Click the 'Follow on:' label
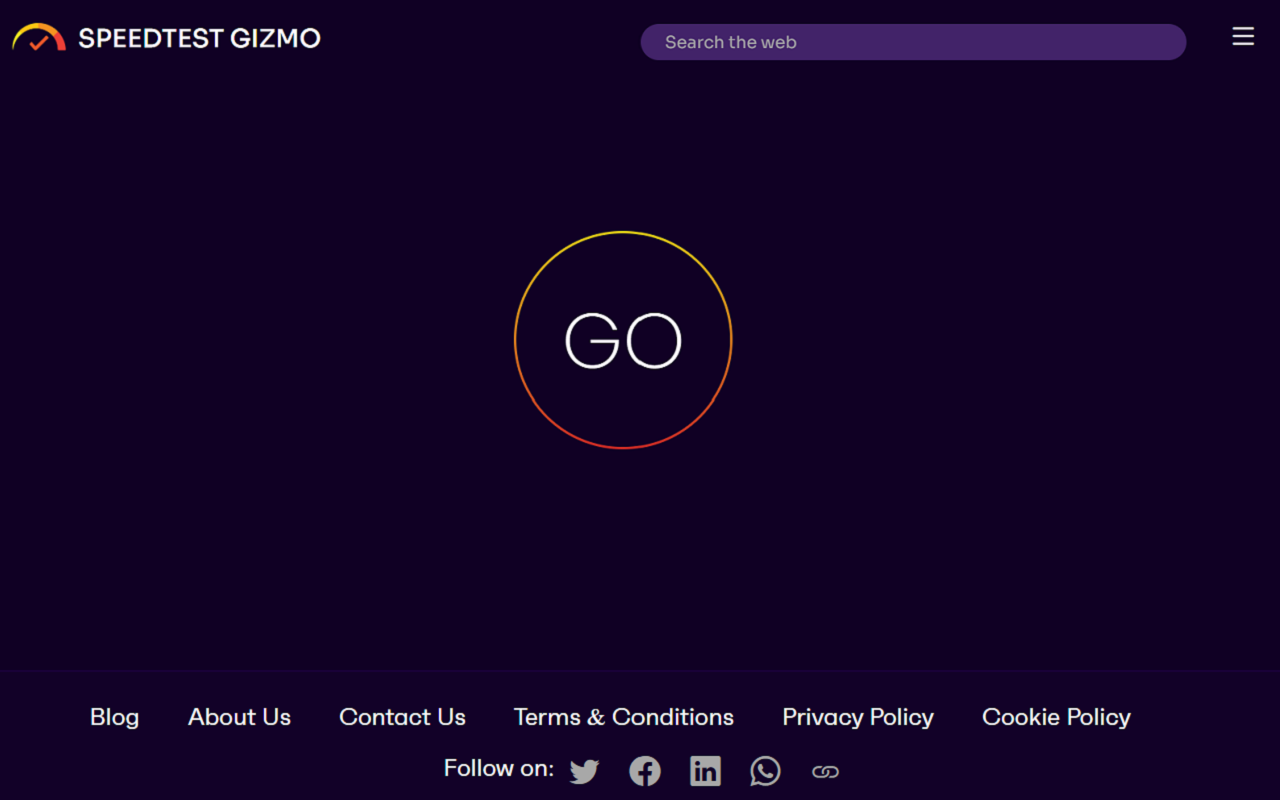The image size is (1280, 800). click(x=499, y=768)
